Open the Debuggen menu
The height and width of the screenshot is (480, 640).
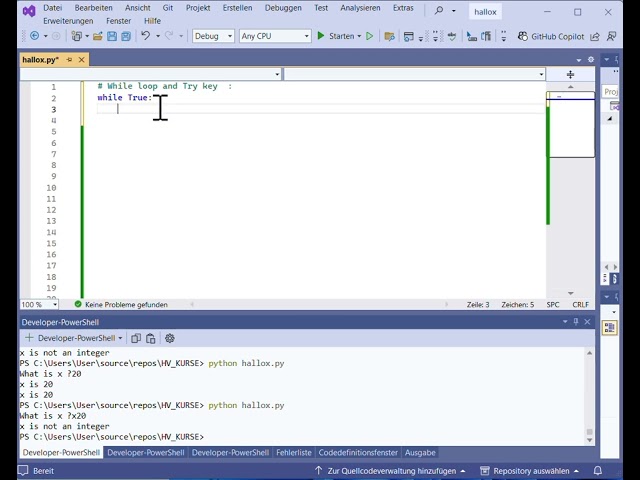coord(283,8)
